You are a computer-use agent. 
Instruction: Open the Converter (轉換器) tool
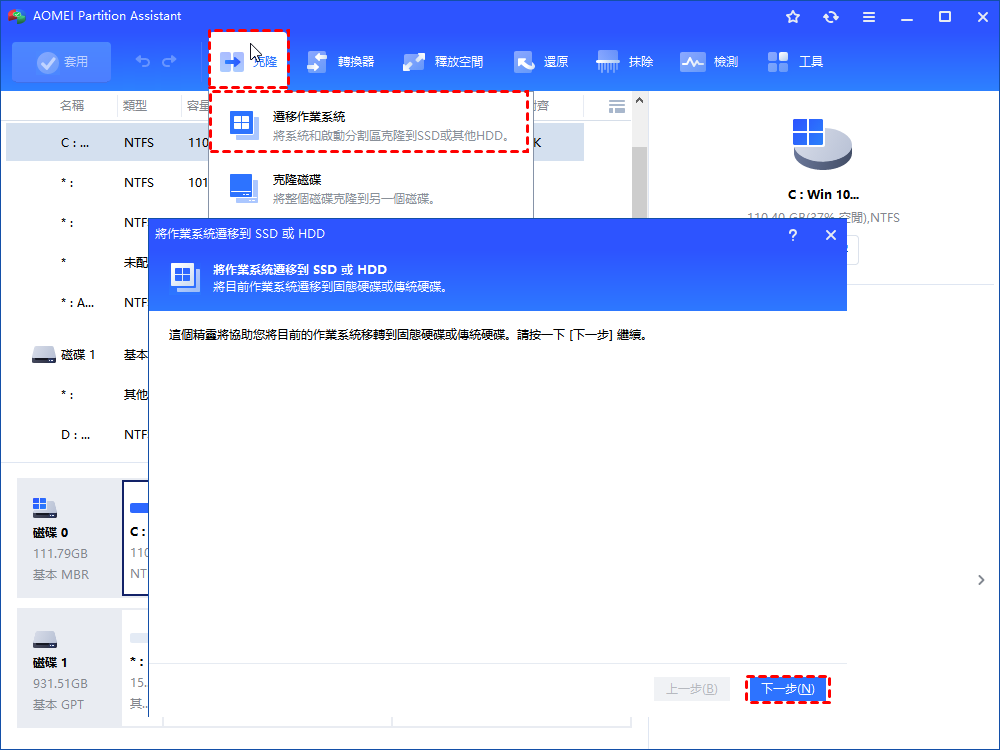(x=341, y=62)
